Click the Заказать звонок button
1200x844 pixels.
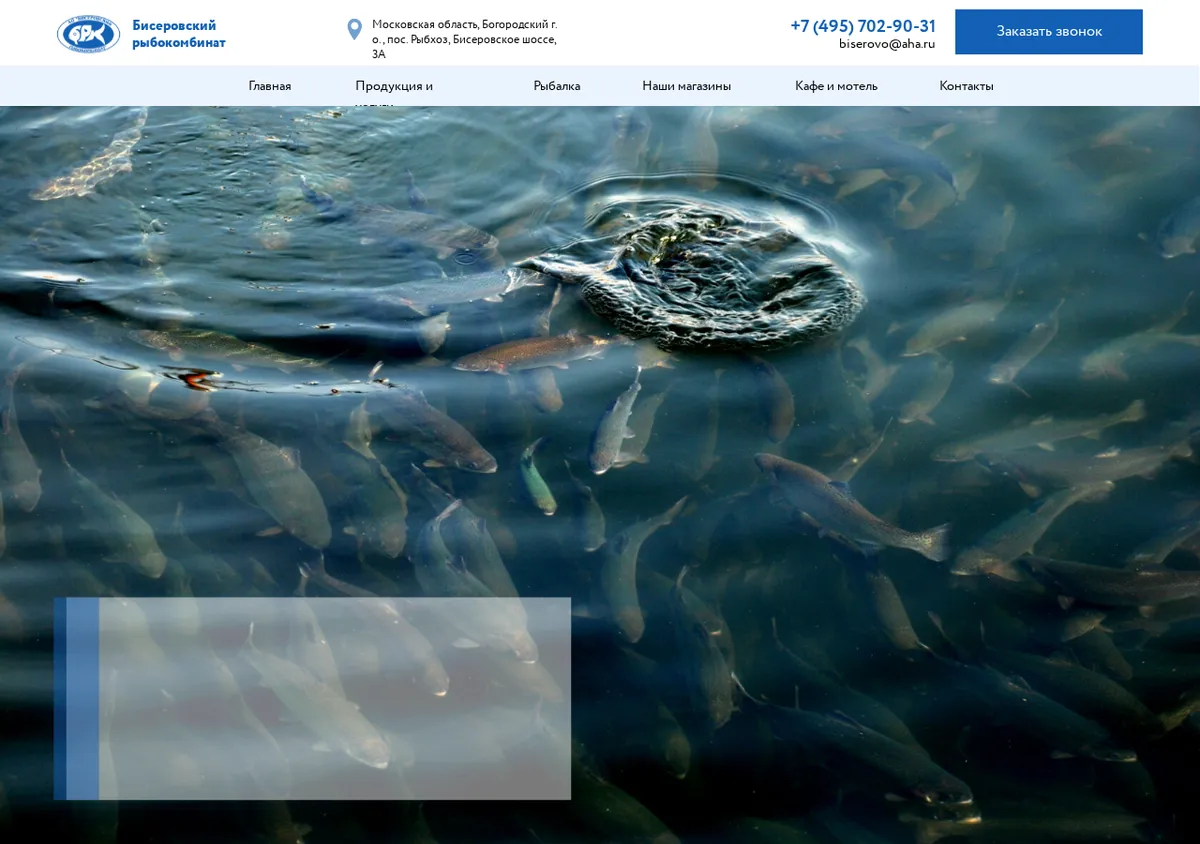(x=1049, y=32)
